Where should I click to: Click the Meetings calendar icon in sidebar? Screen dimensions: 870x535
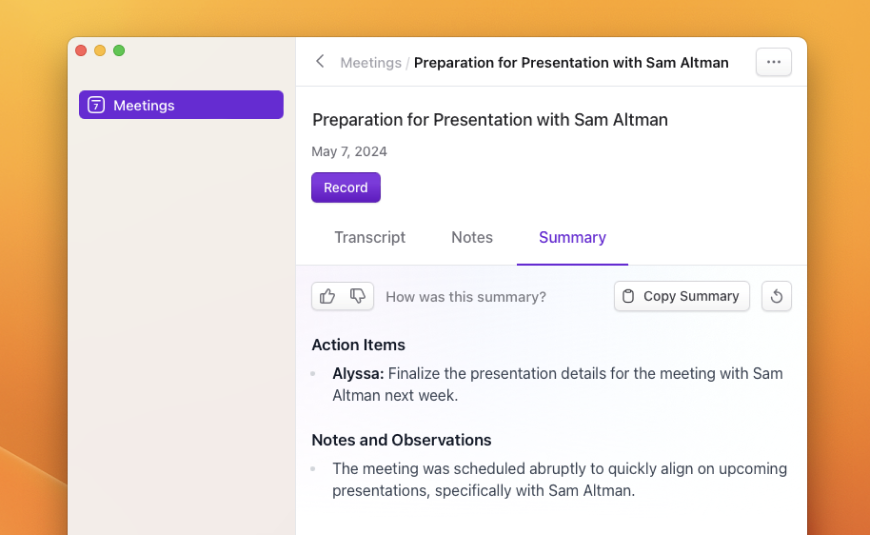point(96,105)
